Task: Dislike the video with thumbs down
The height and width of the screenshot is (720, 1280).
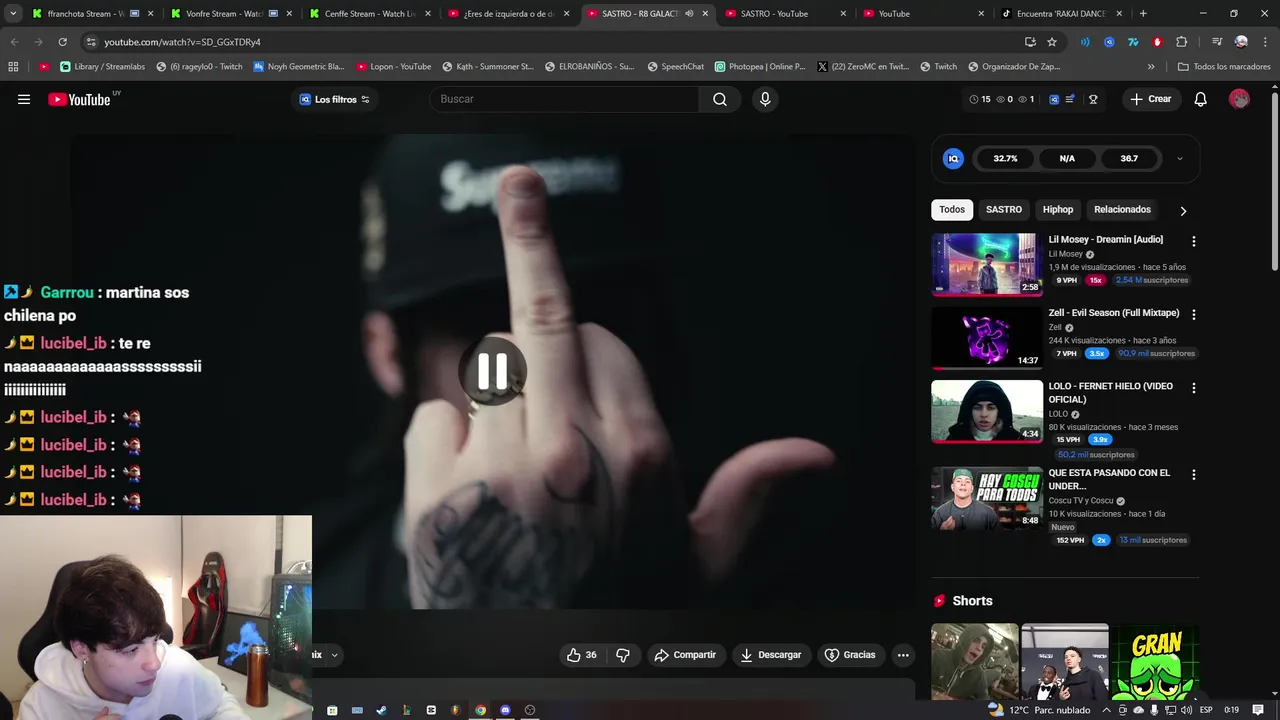Action: pos(622,655)
